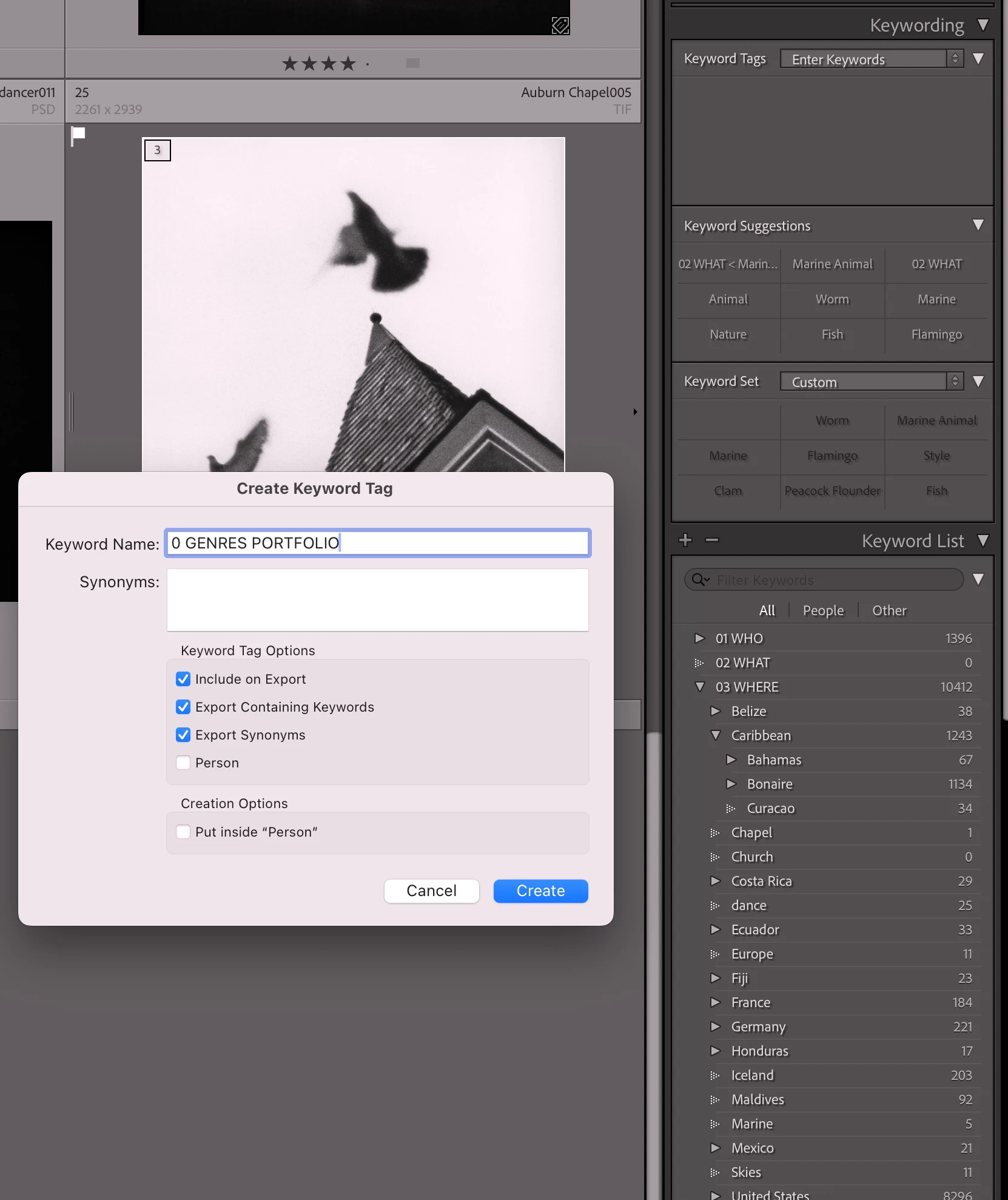
Task: Click the metadata badge on top thumbnail
Action: click(x=560, y=25)
